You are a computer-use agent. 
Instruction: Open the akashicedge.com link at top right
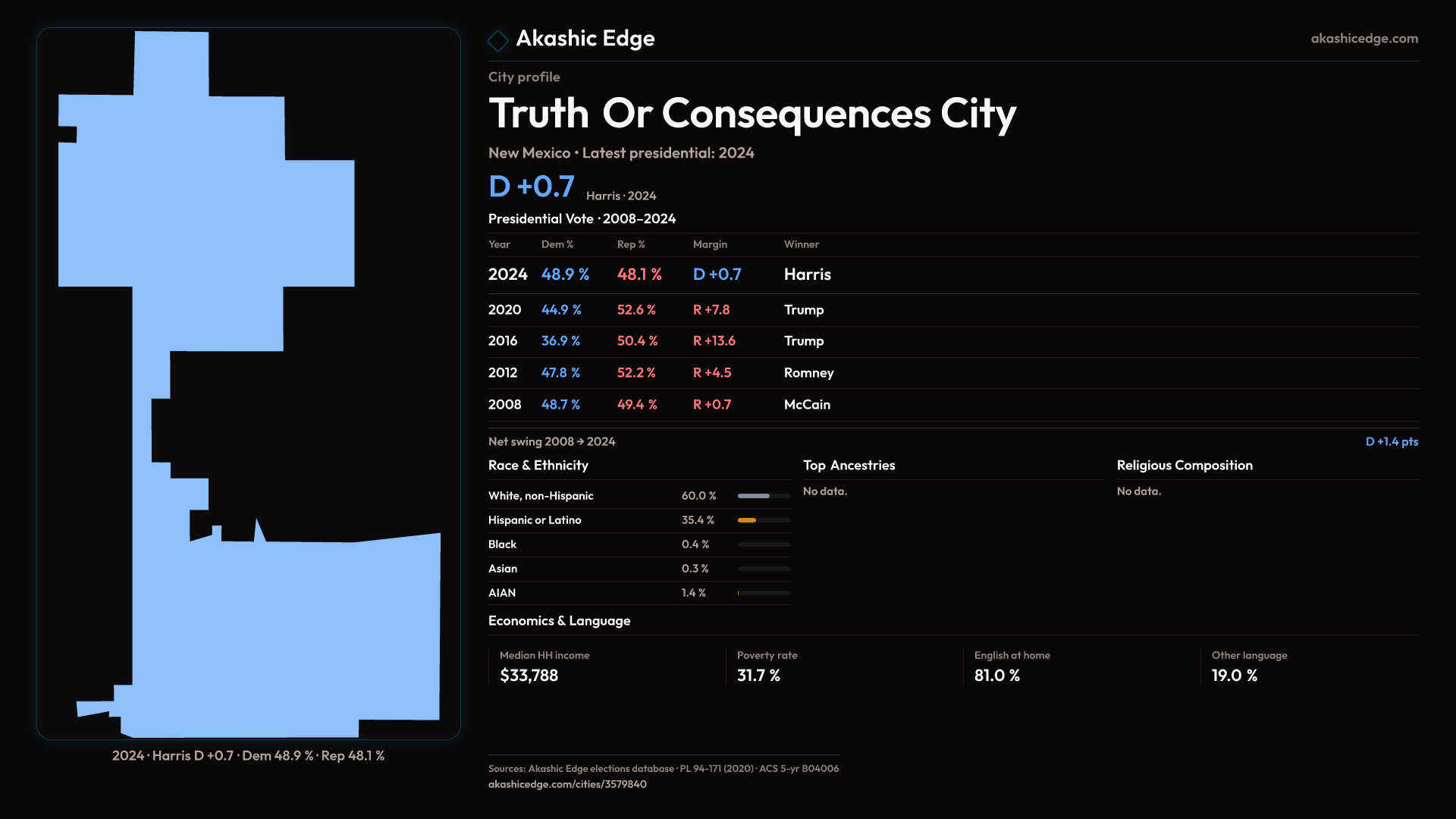1363,39
